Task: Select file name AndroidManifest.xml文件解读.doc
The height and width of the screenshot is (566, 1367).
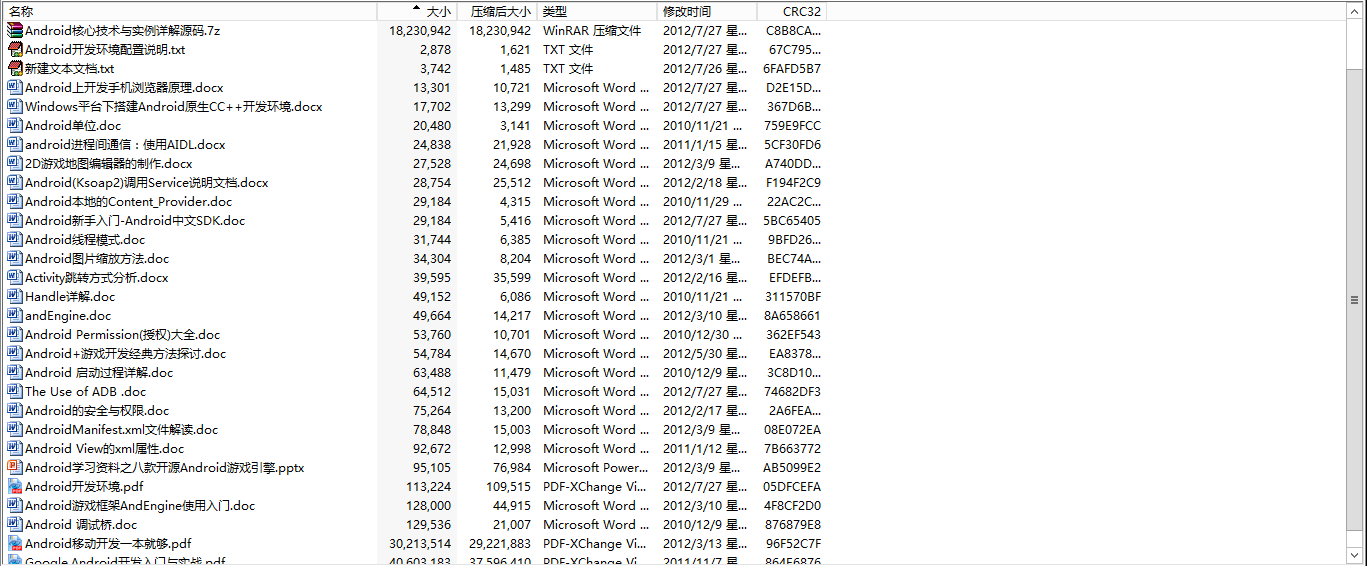Action: click(x=121, y=429)
